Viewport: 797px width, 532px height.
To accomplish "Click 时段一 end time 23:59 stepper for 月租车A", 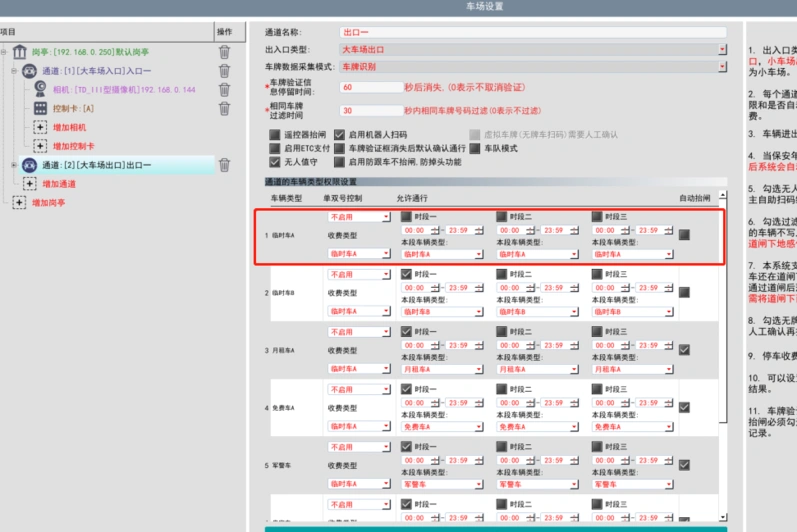I will tap(479, 345).
